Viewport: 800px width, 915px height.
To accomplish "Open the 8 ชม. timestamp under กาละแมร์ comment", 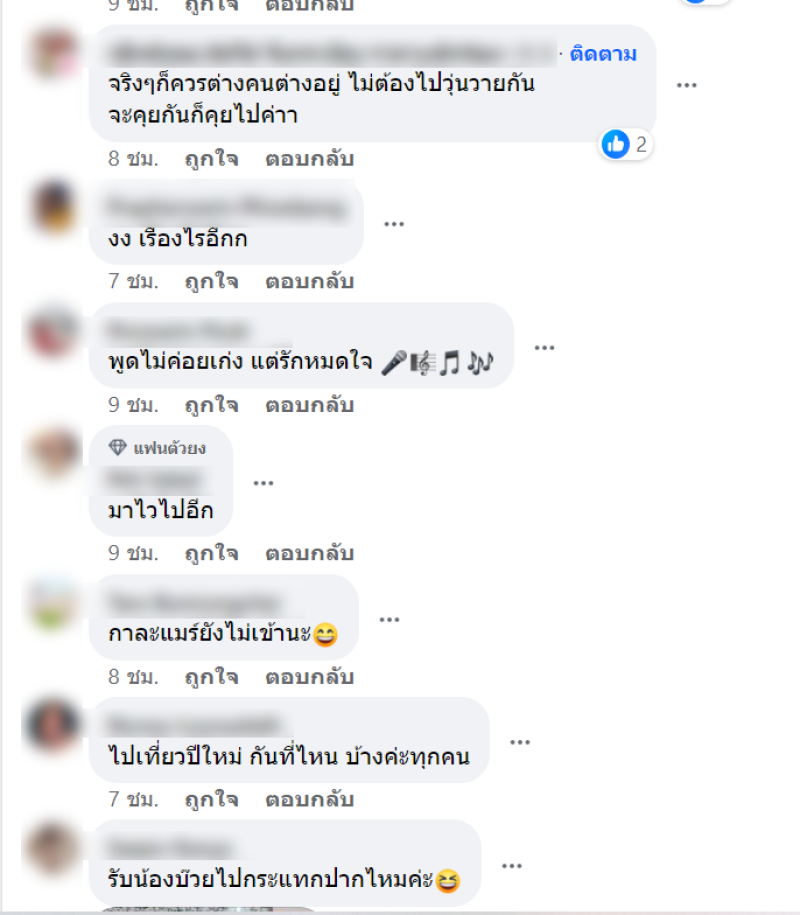I will (133, 677).
